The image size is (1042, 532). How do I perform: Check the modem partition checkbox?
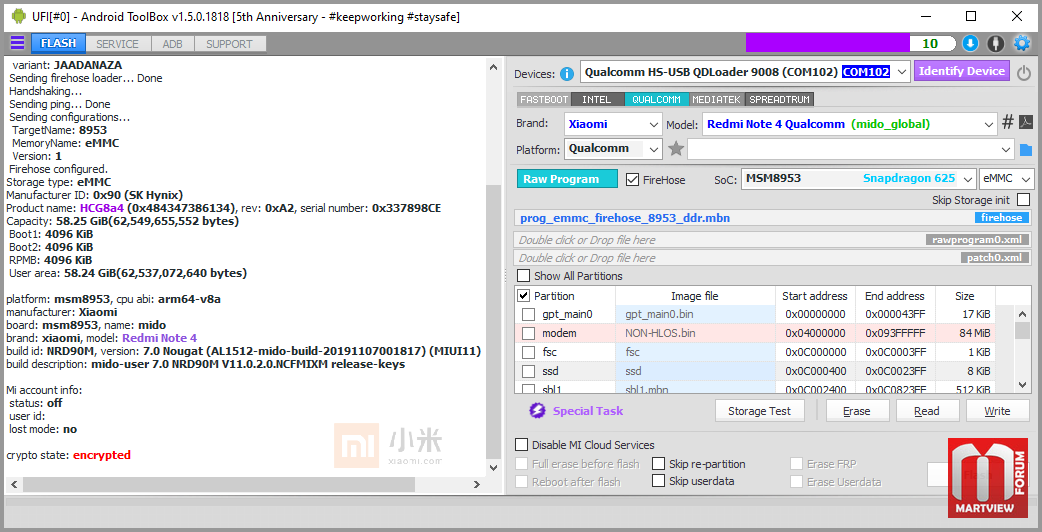(x=528, y=333)
